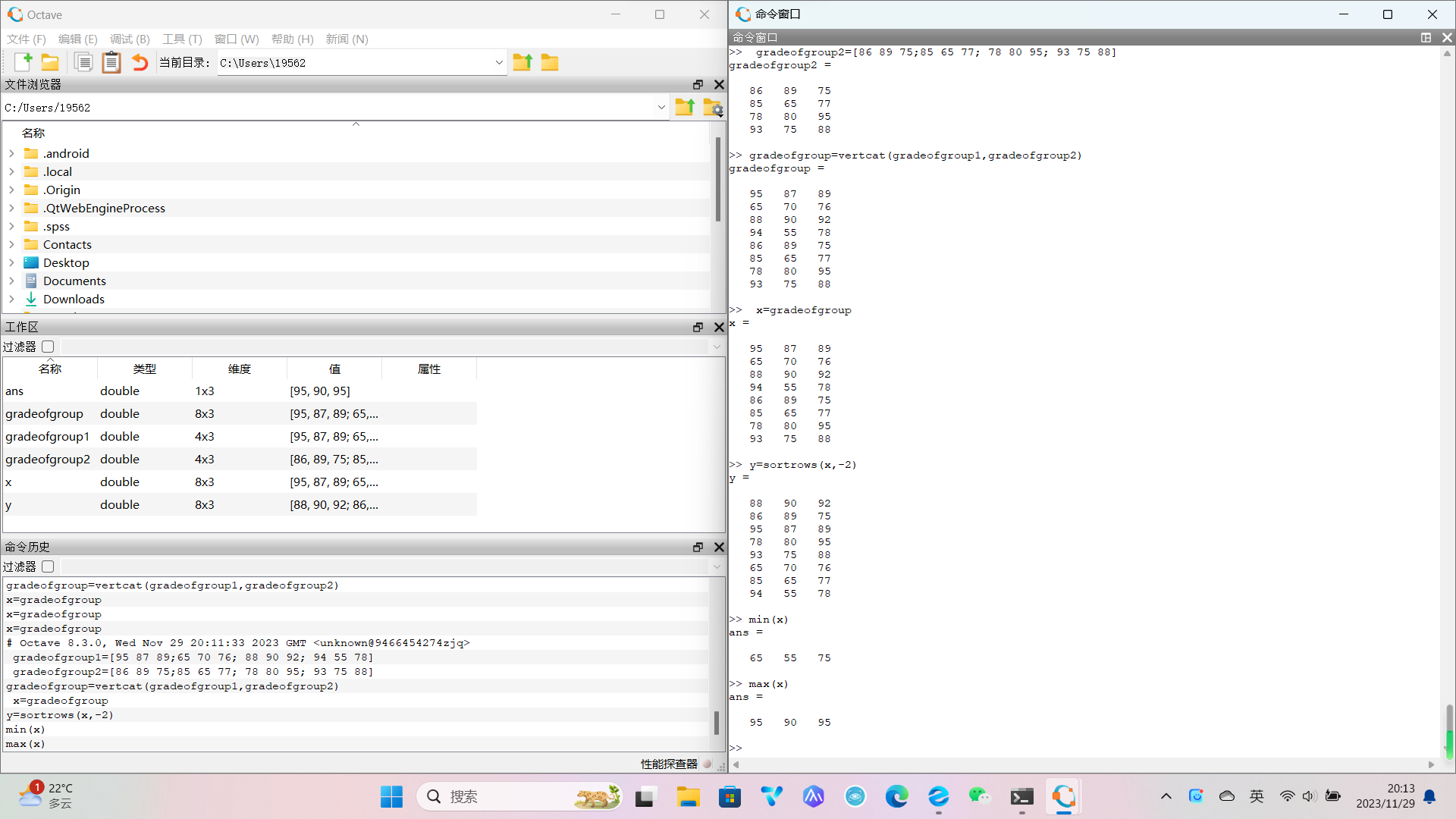Undock the 命令历史 panel
The height and width of the screenshot is (819, 1456).
coord(698,548)
